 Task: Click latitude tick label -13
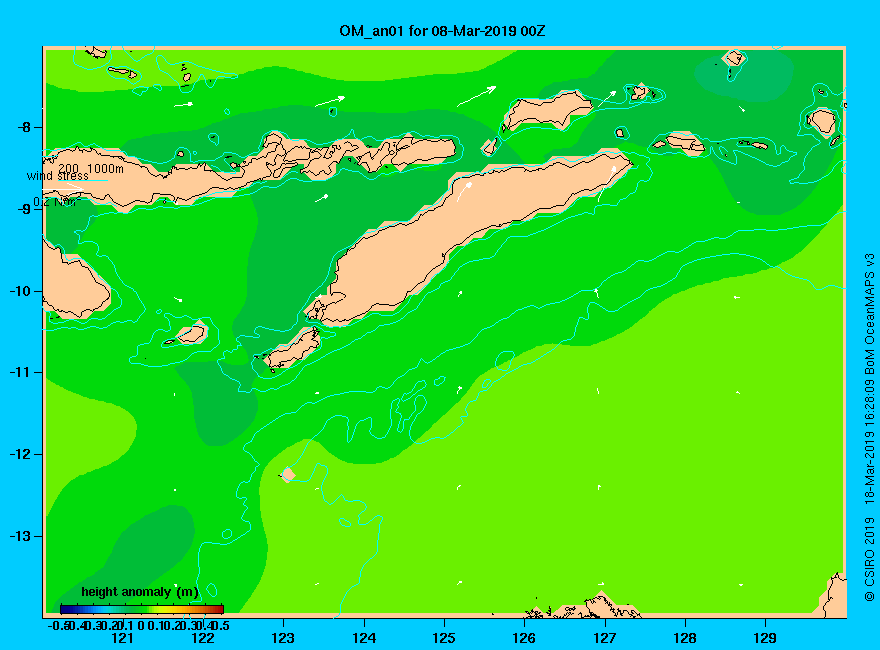coord(20,536)
